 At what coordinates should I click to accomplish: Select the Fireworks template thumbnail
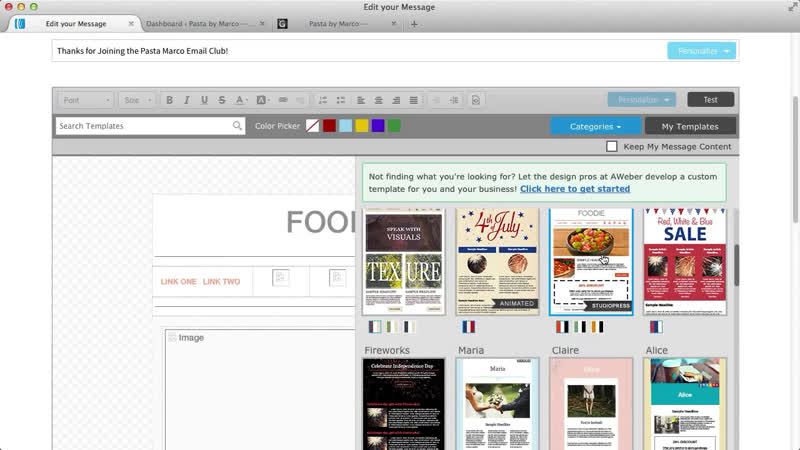click(403, 404)
